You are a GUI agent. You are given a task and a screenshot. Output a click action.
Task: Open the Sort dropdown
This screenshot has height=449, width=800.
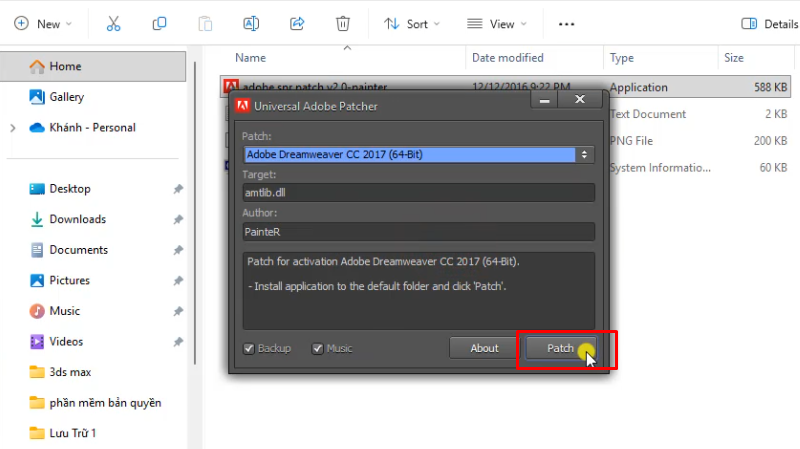point(412,24)
